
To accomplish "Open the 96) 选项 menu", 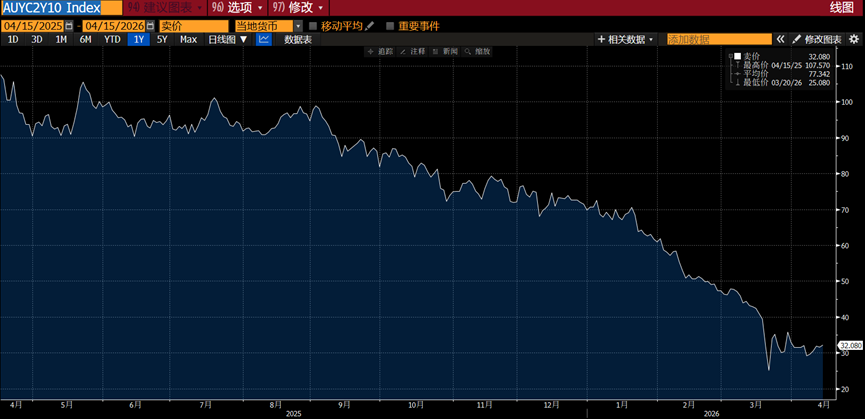I will click(236, 8).
